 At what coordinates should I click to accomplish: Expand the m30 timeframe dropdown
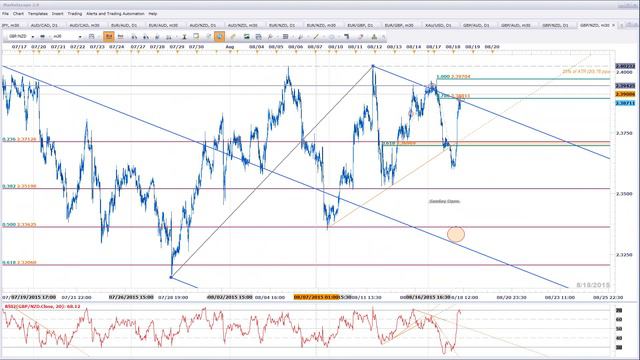(80, 37)
